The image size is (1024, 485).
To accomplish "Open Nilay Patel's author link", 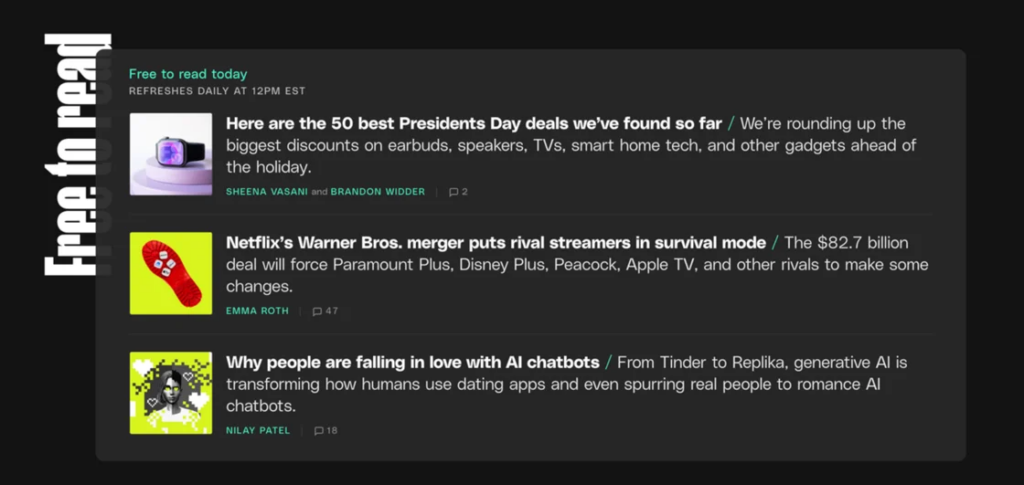I will (258, 431).
